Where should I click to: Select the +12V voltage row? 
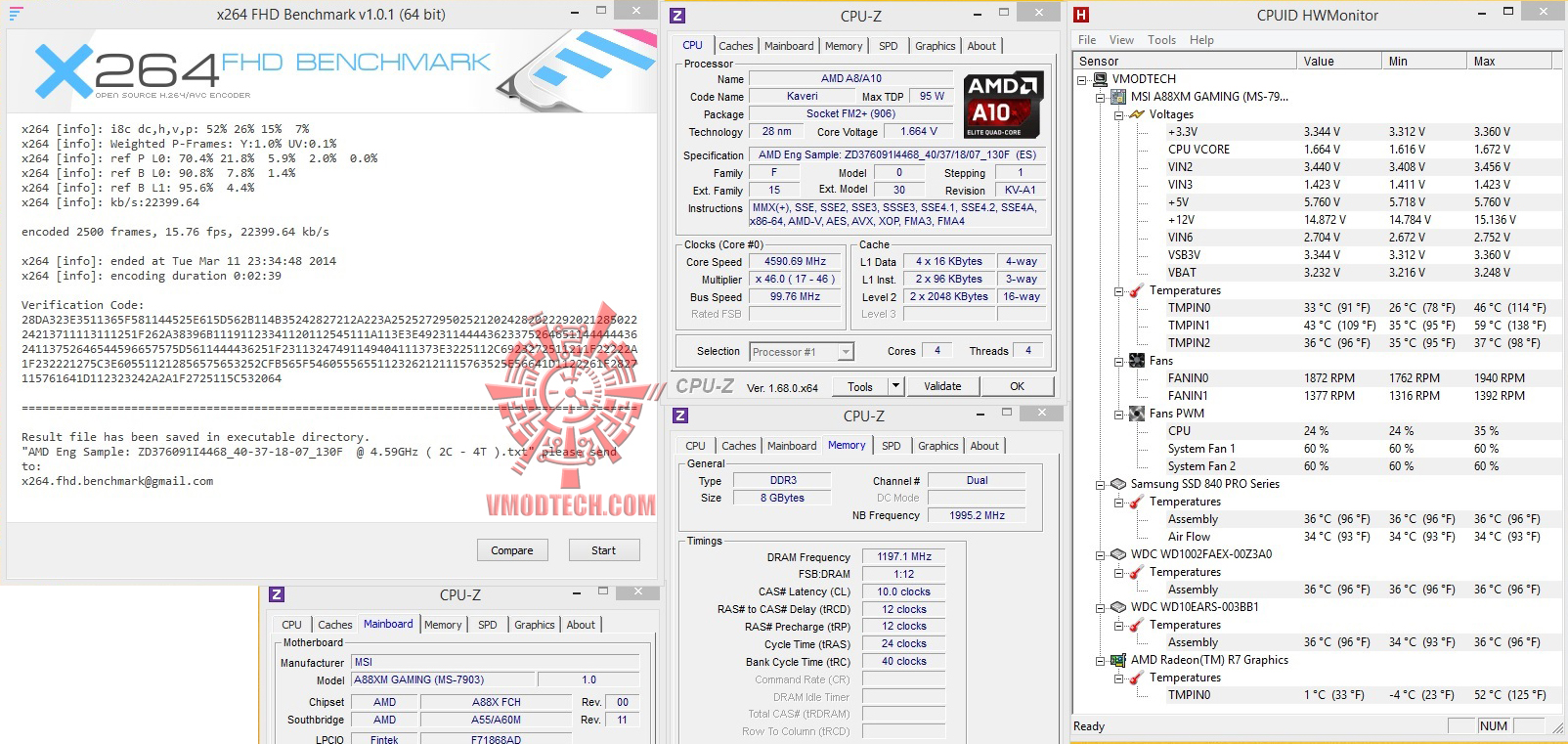pyautogui.click(x=1317, y=220)
